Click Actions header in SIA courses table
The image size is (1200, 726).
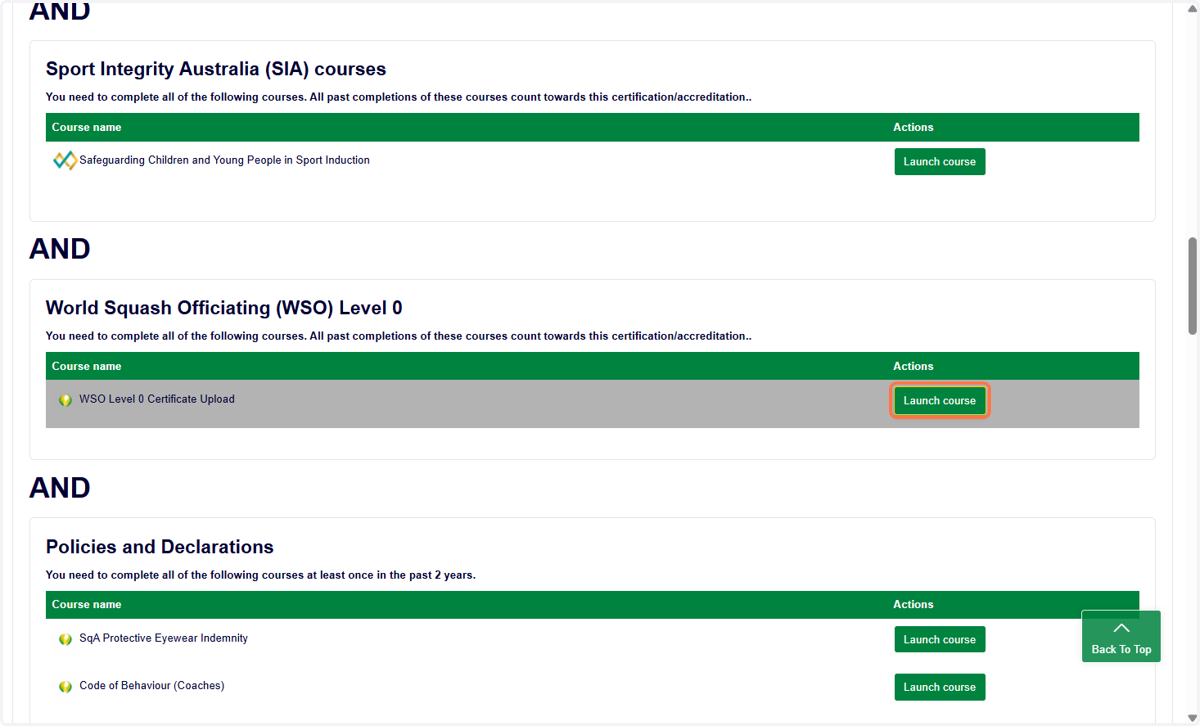tap(913, 127)
